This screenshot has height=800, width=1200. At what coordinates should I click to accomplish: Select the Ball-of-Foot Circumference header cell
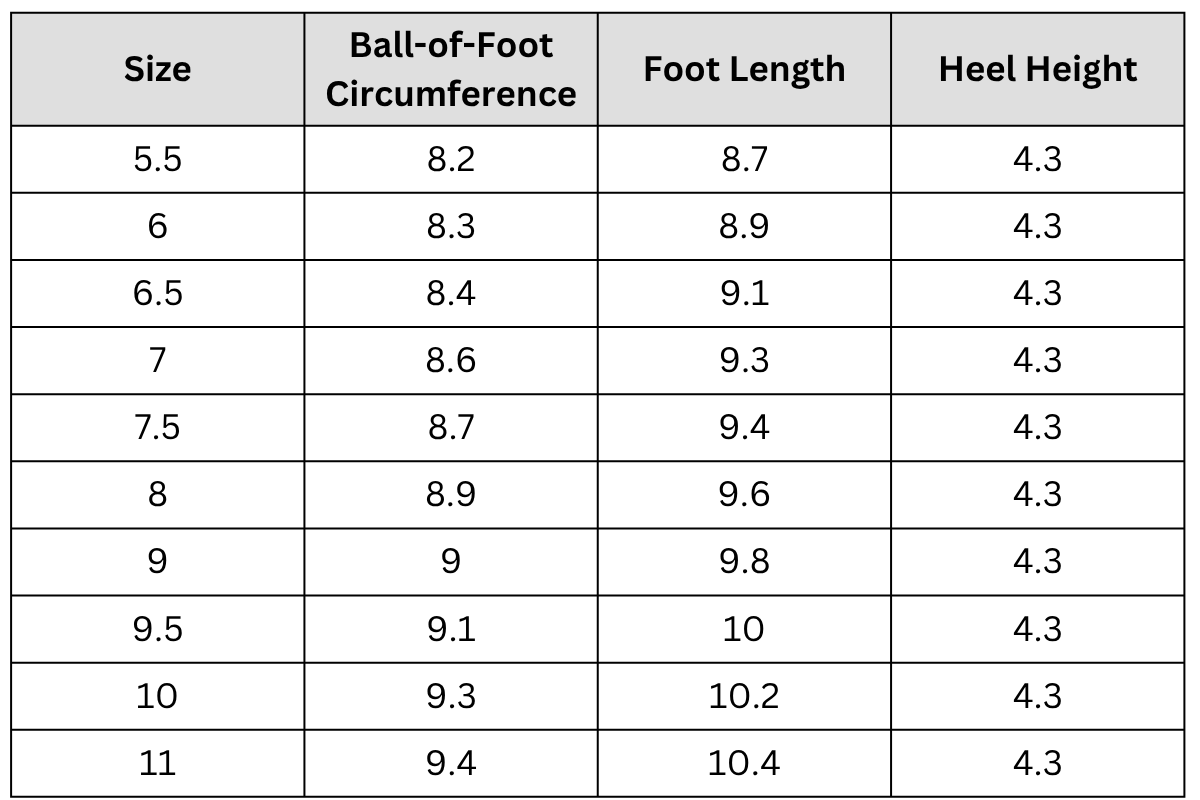coord(451,69)
